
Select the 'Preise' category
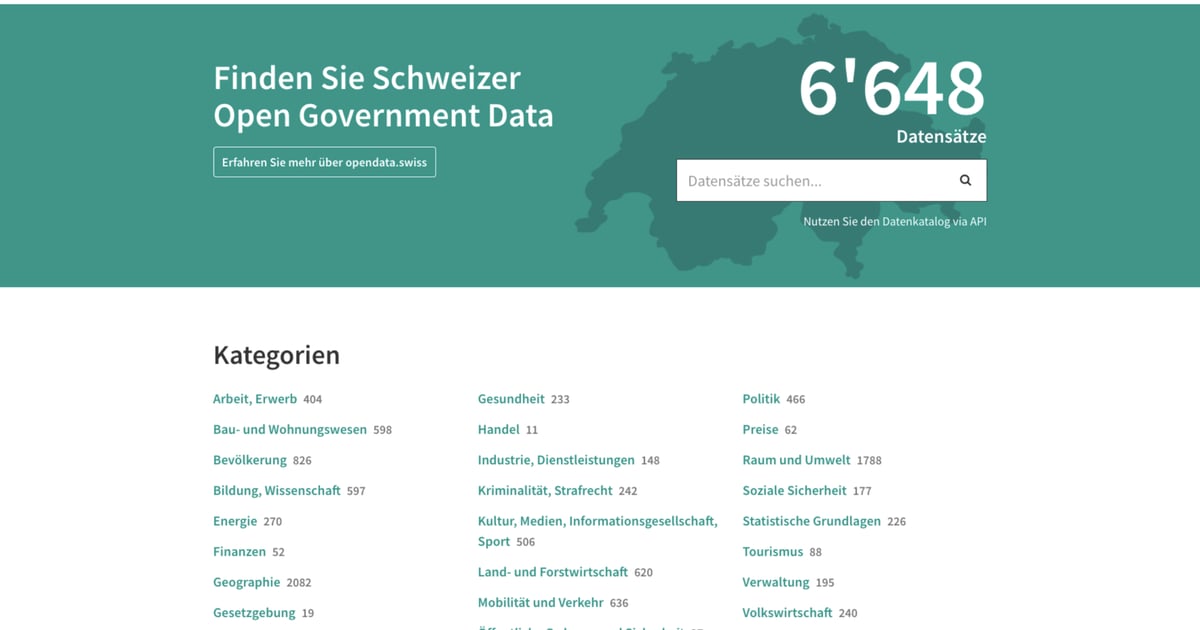[760, 430]
